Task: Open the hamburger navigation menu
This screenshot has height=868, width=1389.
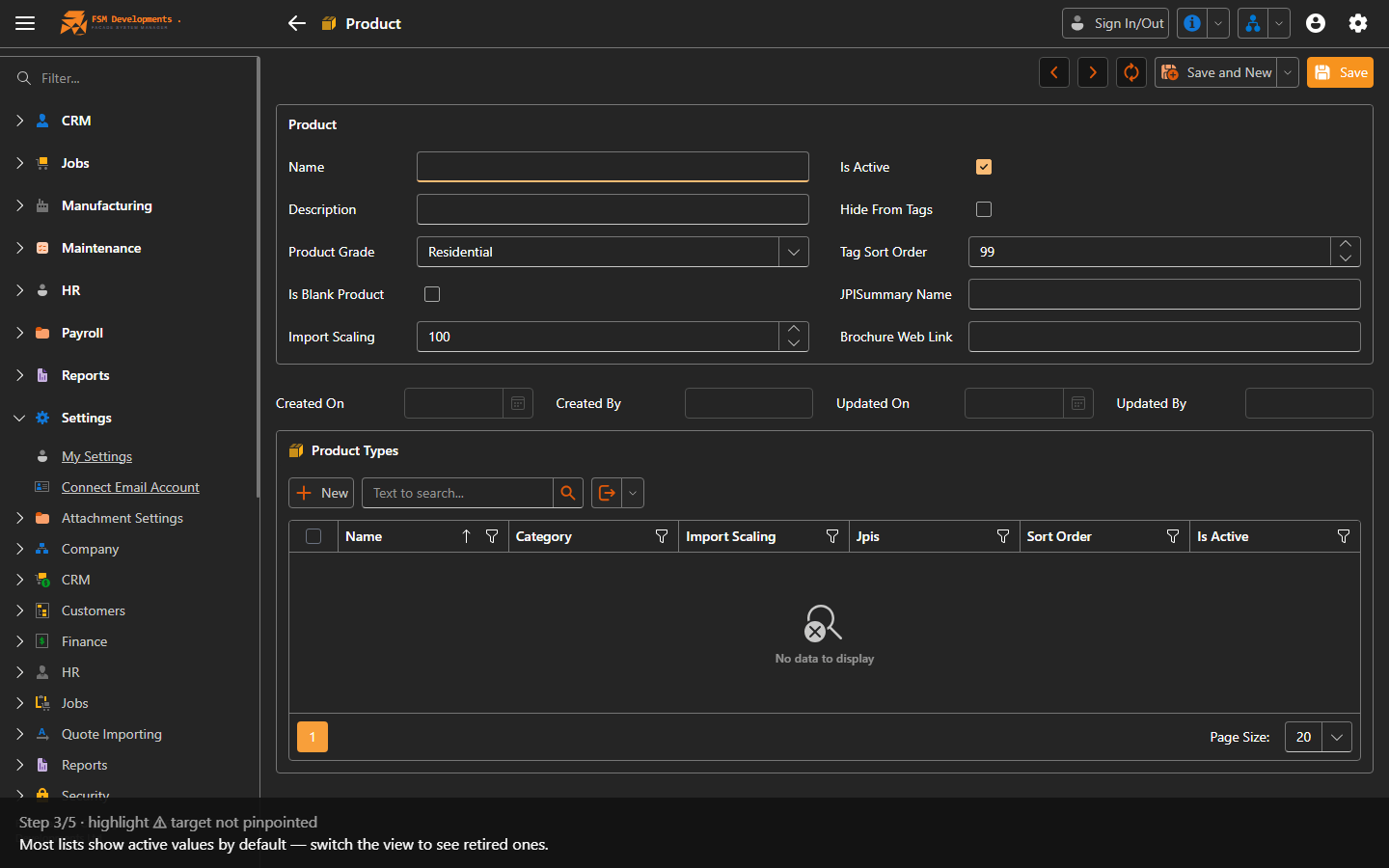Action: (25, 23)
